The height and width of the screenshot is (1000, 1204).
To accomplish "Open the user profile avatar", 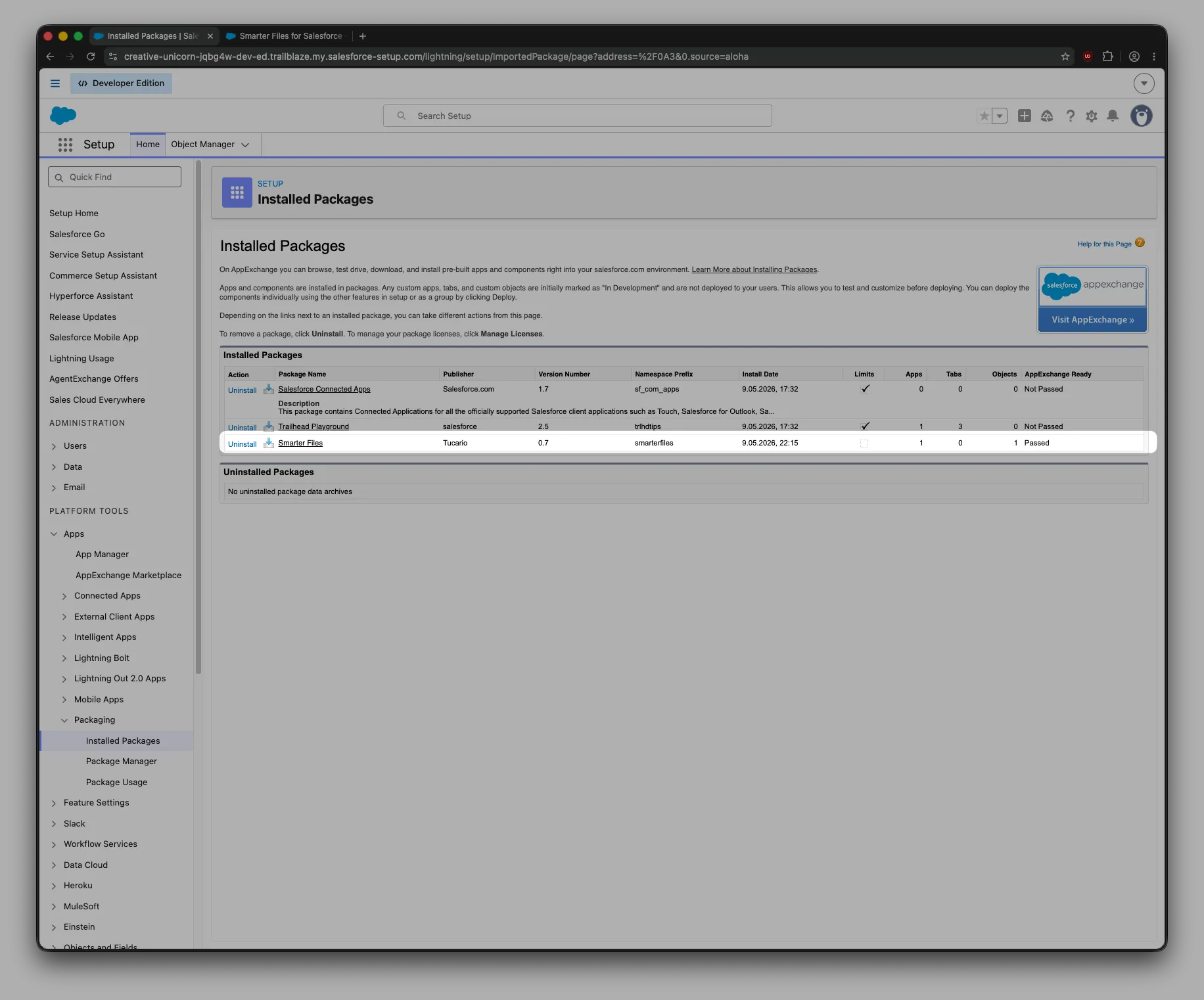I will click(1142, 116).
